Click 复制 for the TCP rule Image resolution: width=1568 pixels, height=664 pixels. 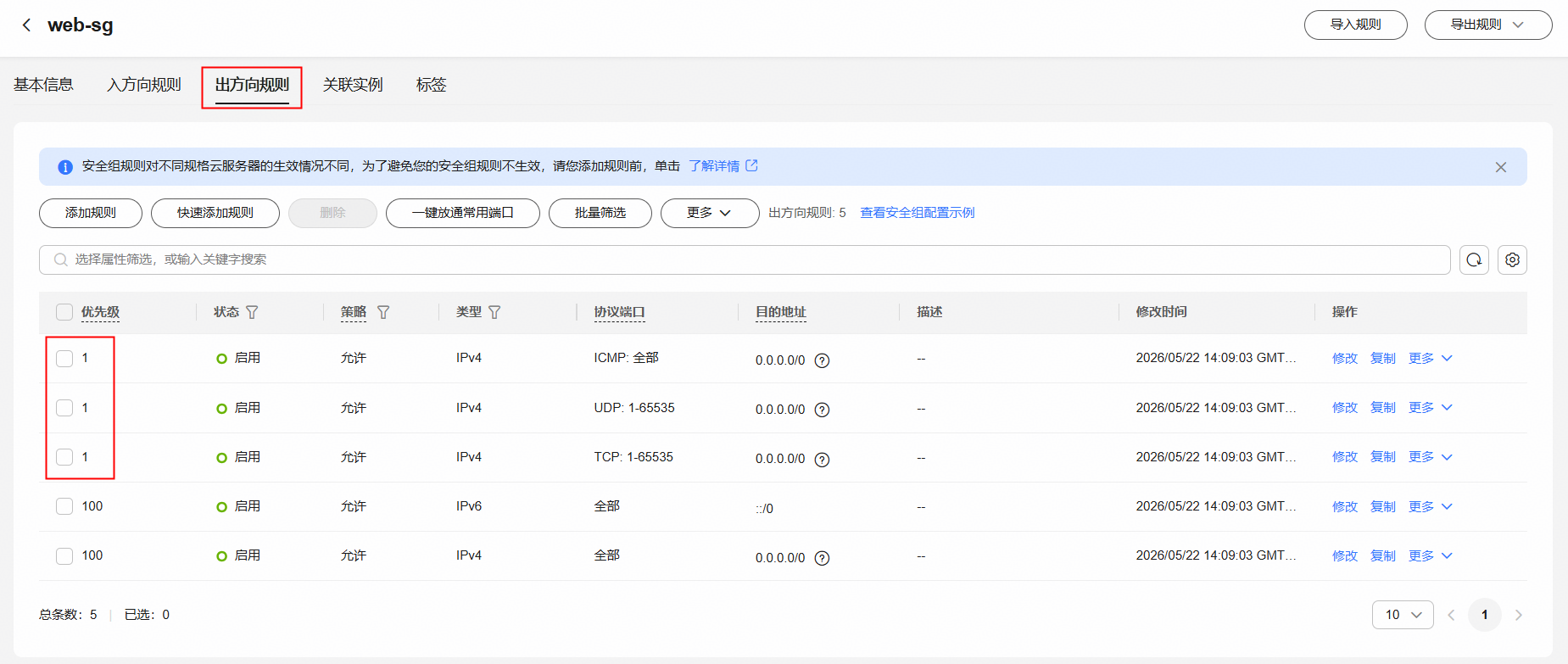(1383, 457)
